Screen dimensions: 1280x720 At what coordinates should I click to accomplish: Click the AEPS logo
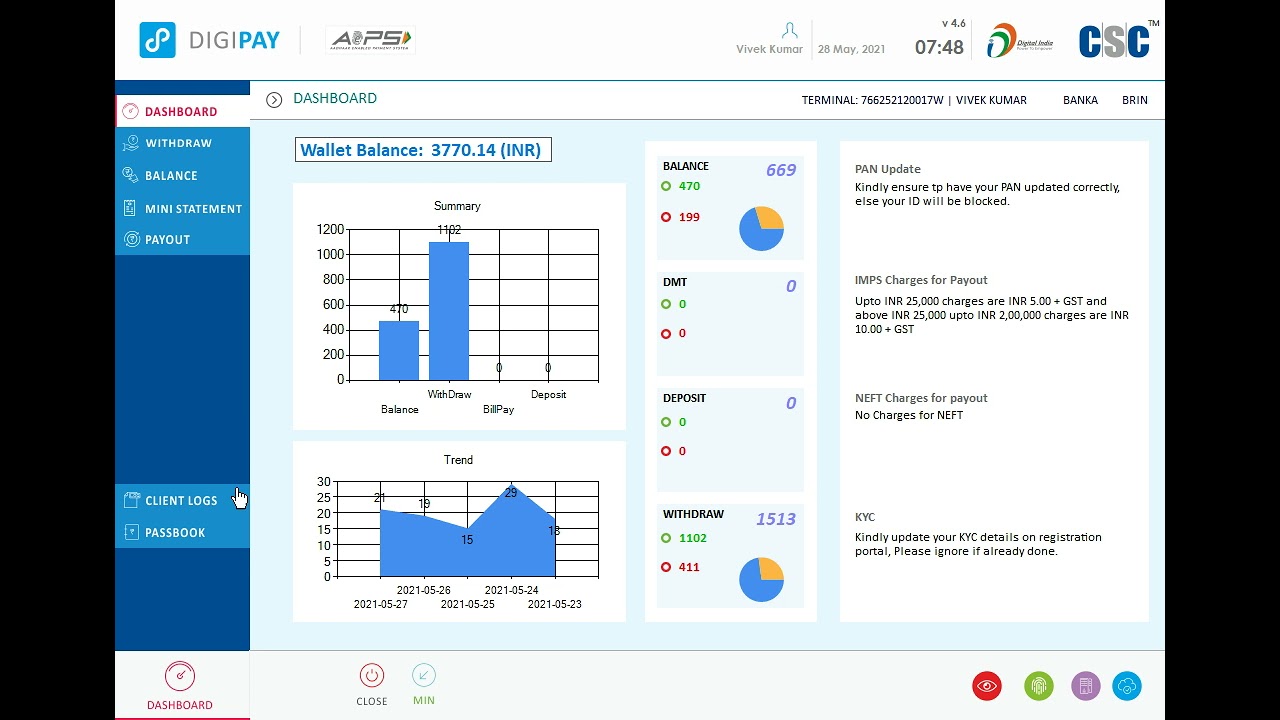370,40
